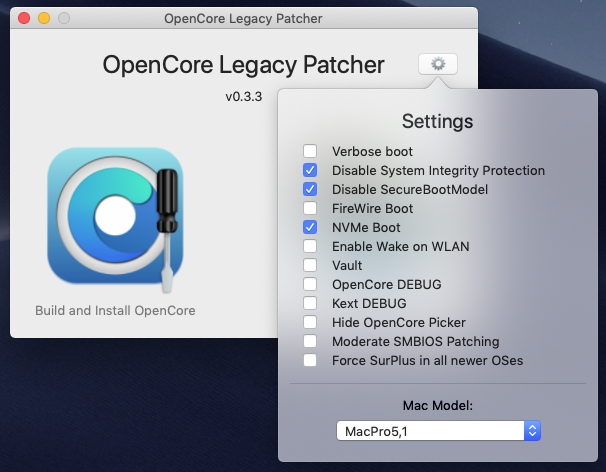Uncheck the NVMe Boot option
Screen dimensions: 606x472
click(x=310, y=227)
